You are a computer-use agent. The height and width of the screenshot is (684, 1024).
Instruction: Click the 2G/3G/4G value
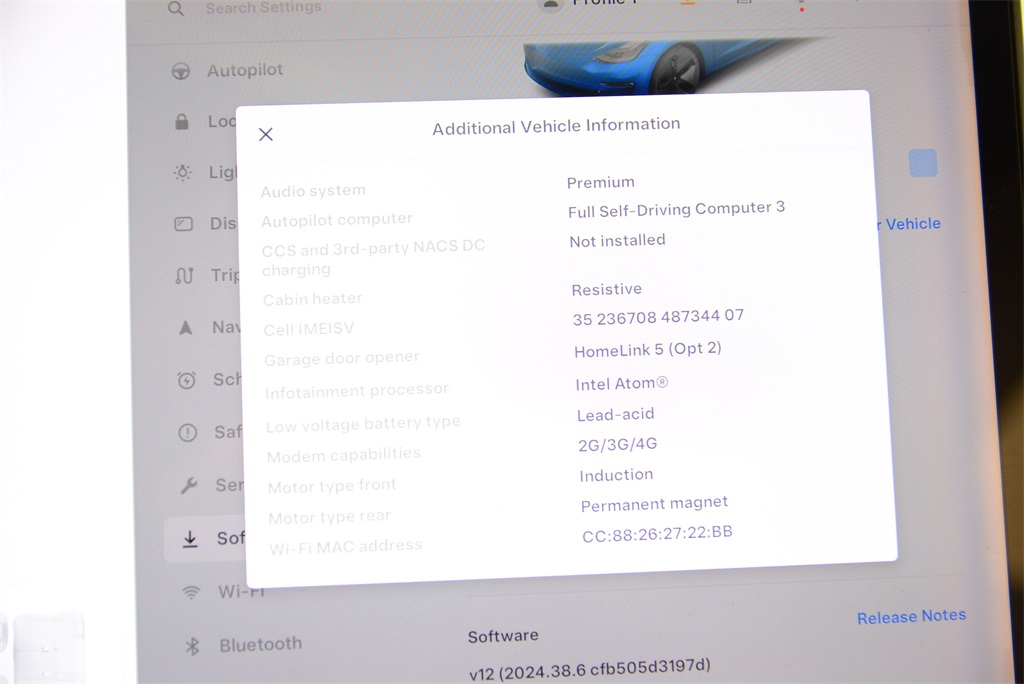pos(617,445)
